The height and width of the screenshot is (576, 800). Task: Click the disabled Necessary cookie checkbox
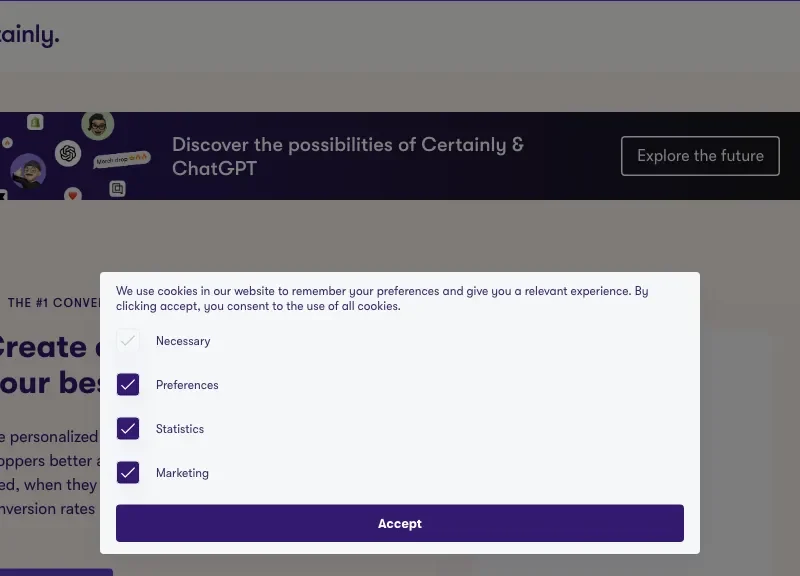point(128,341)
